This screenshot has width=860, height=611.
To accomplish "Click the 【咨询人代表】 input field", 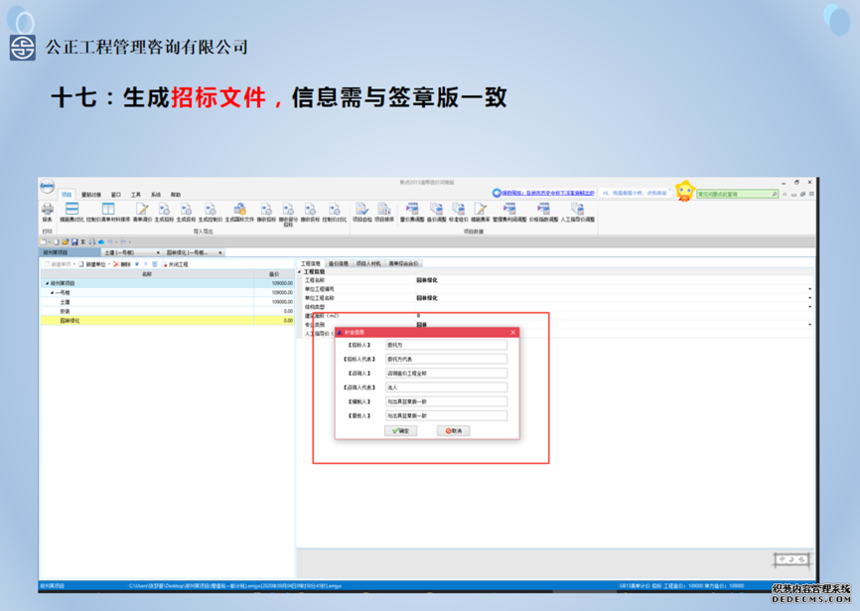I will [x=446, y=387].
